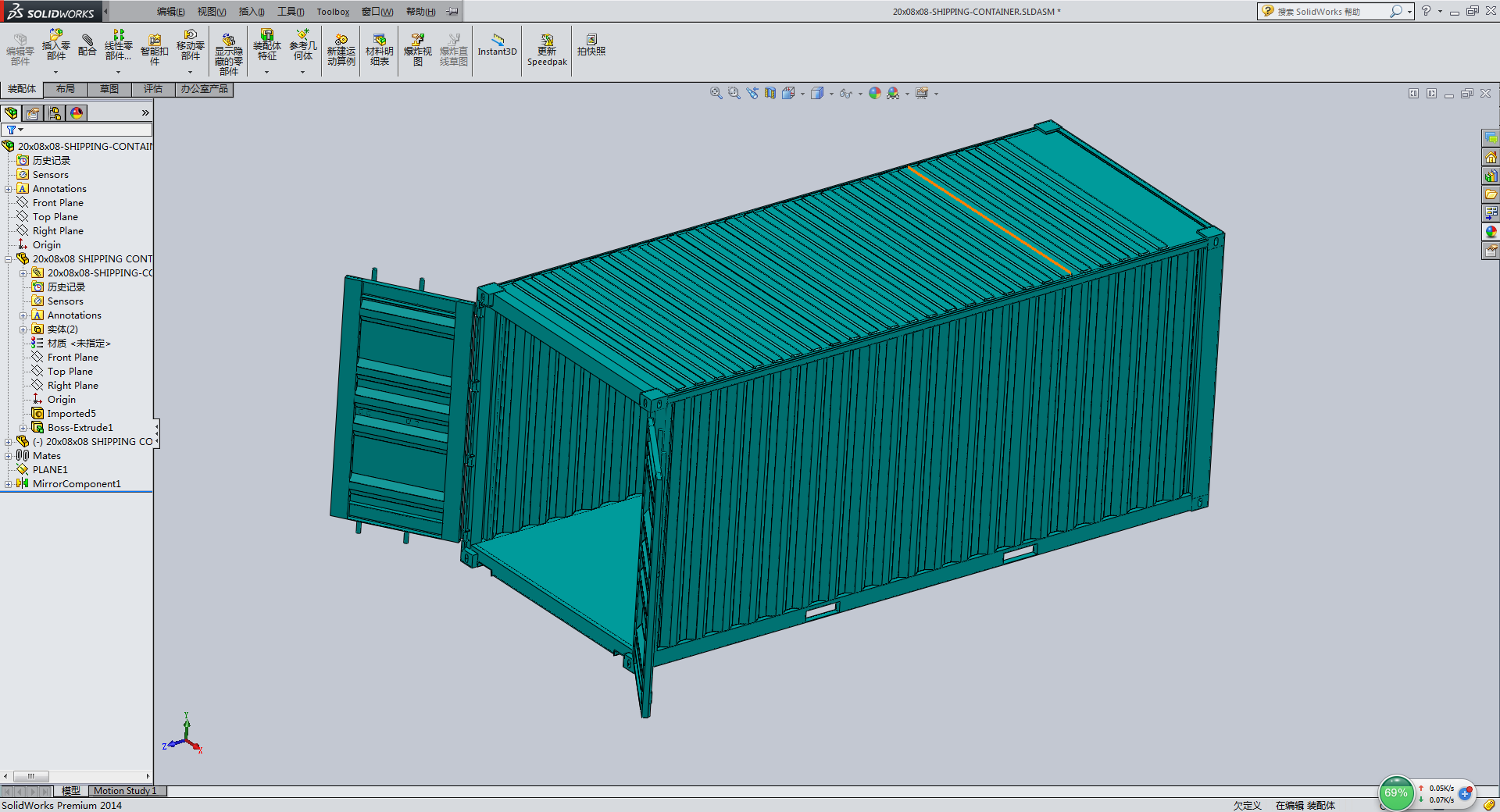Click the Exploded View (爆炸视图) icon
This screenshot has width=1500, height=812.
(x=418, y=50)
